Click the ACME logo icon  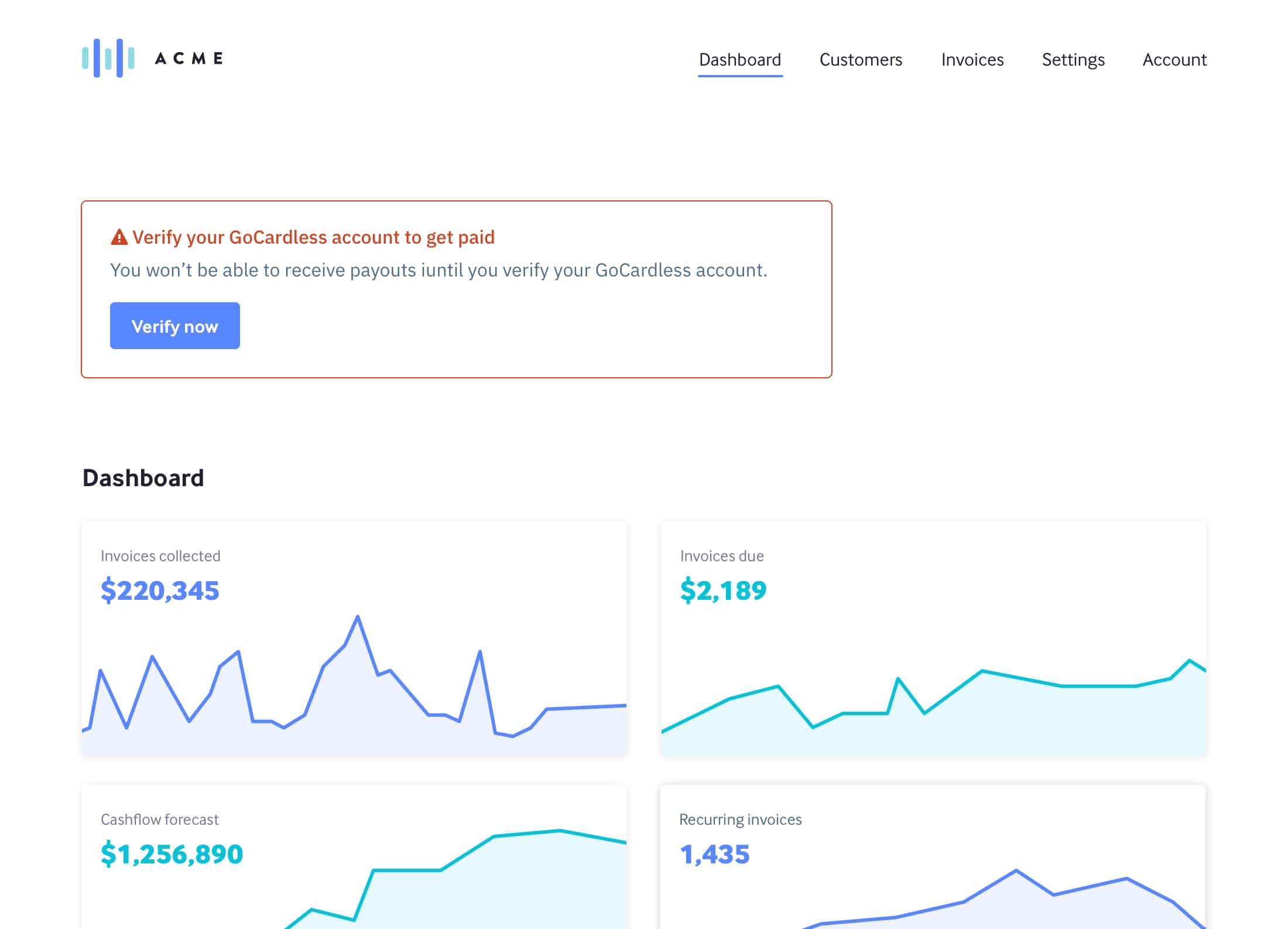click(108, 58)
